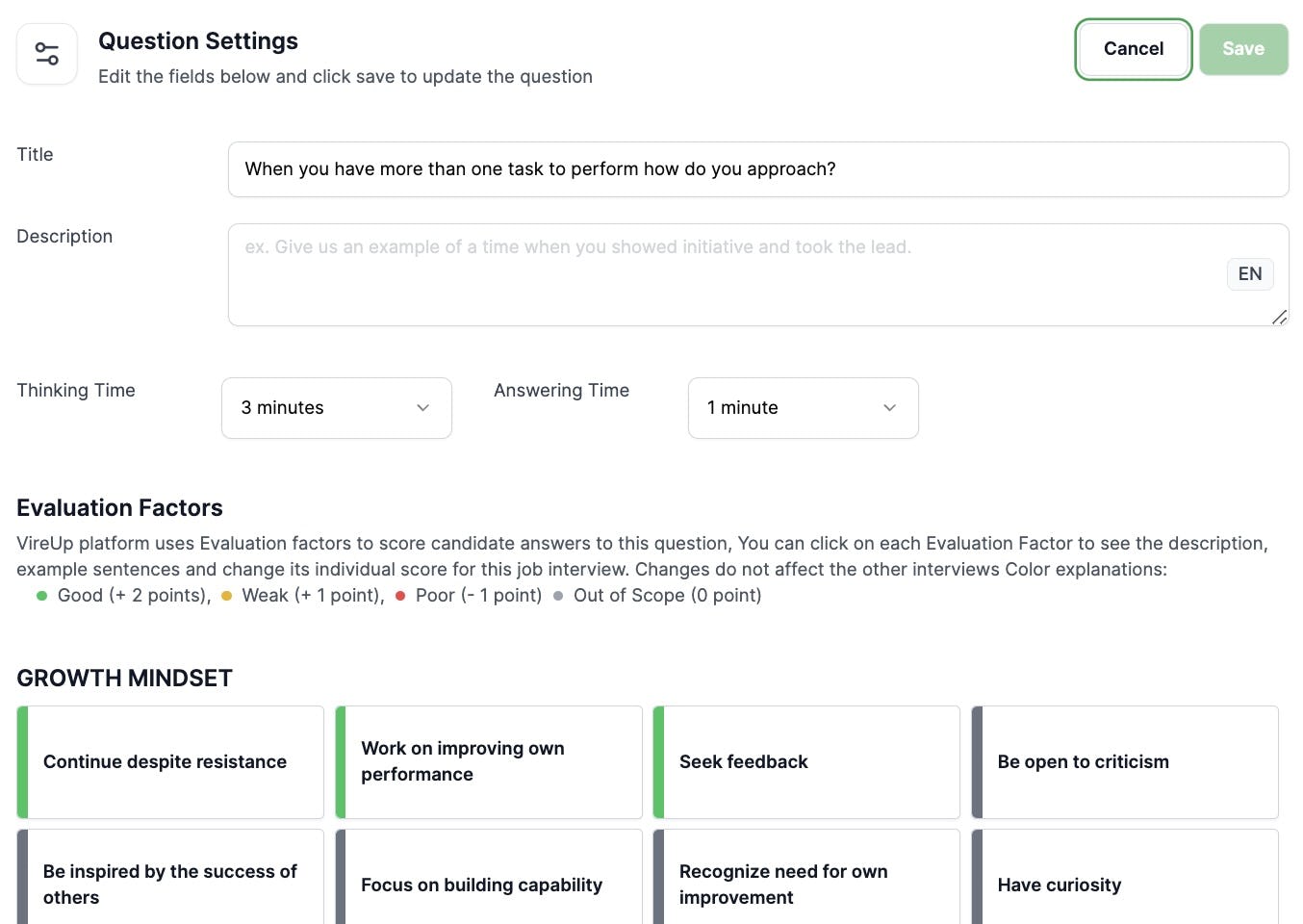The width and height of the screenshot is (1303, 924).
Task: Click the Cancel button
Action: (1133, 49)
